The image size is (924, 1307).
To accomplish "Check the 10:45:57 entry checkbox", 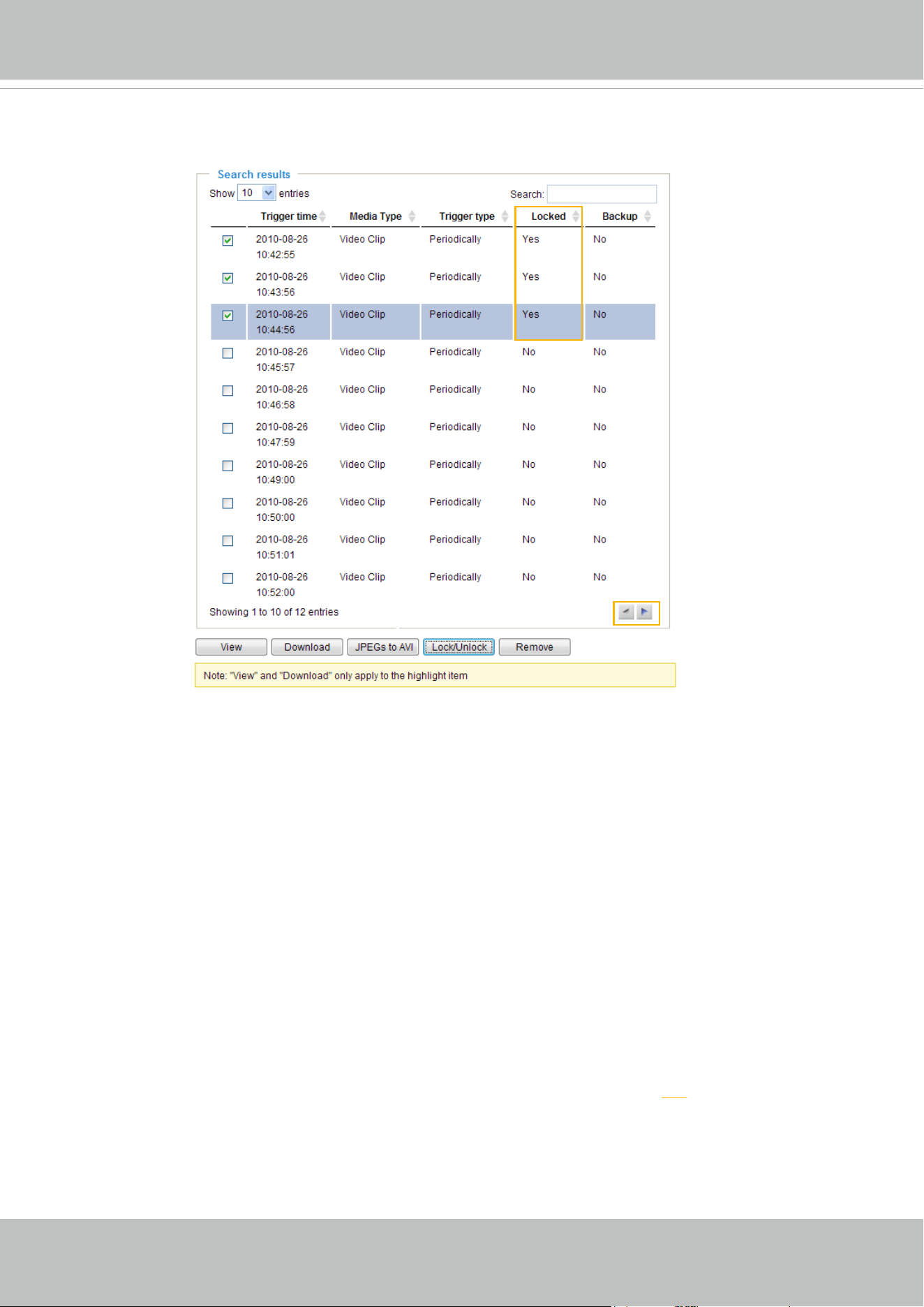I will click(228, 353).
